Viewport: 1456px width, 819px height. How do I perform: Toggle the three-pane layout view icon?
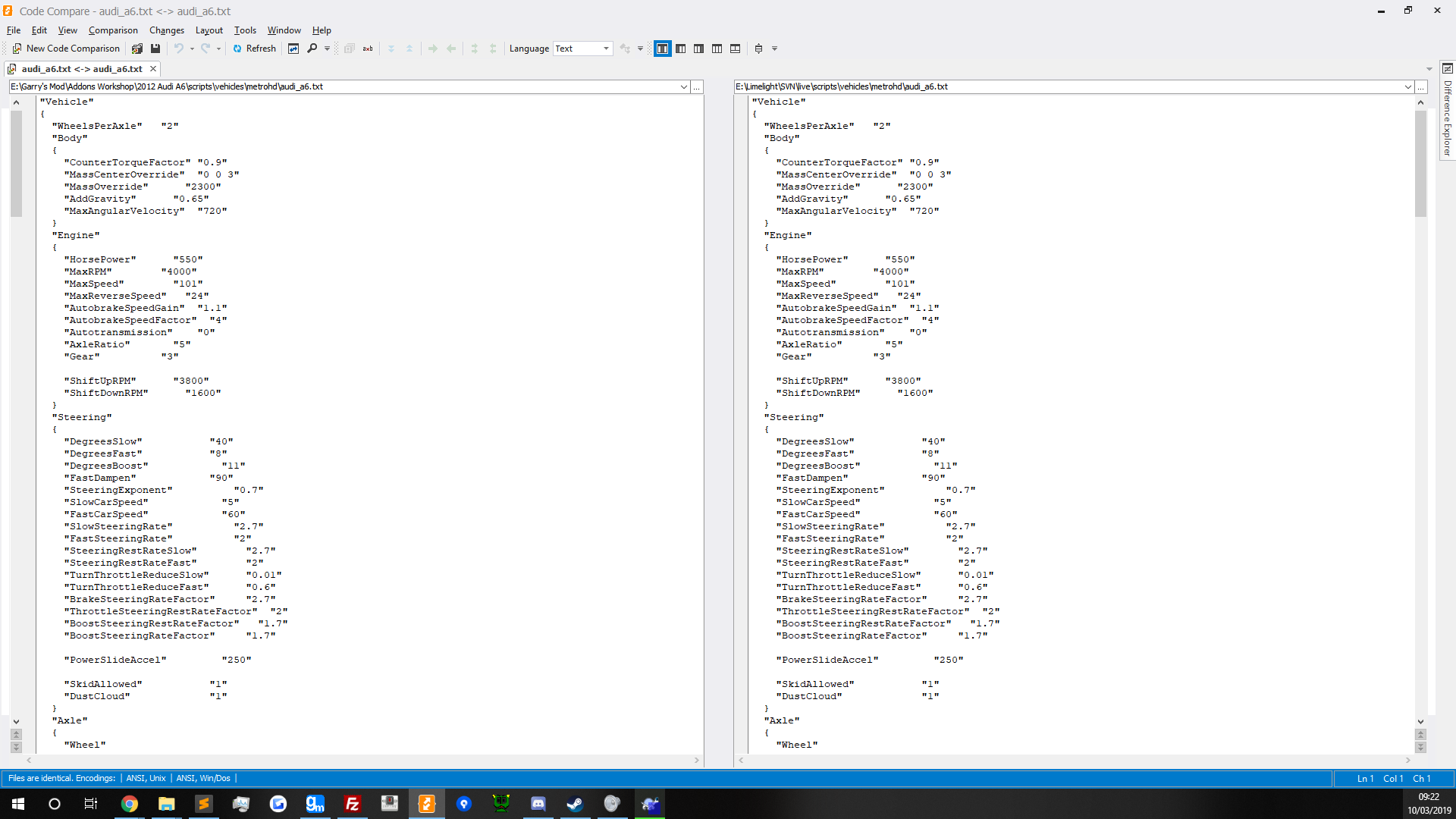[x=717, y=49]
